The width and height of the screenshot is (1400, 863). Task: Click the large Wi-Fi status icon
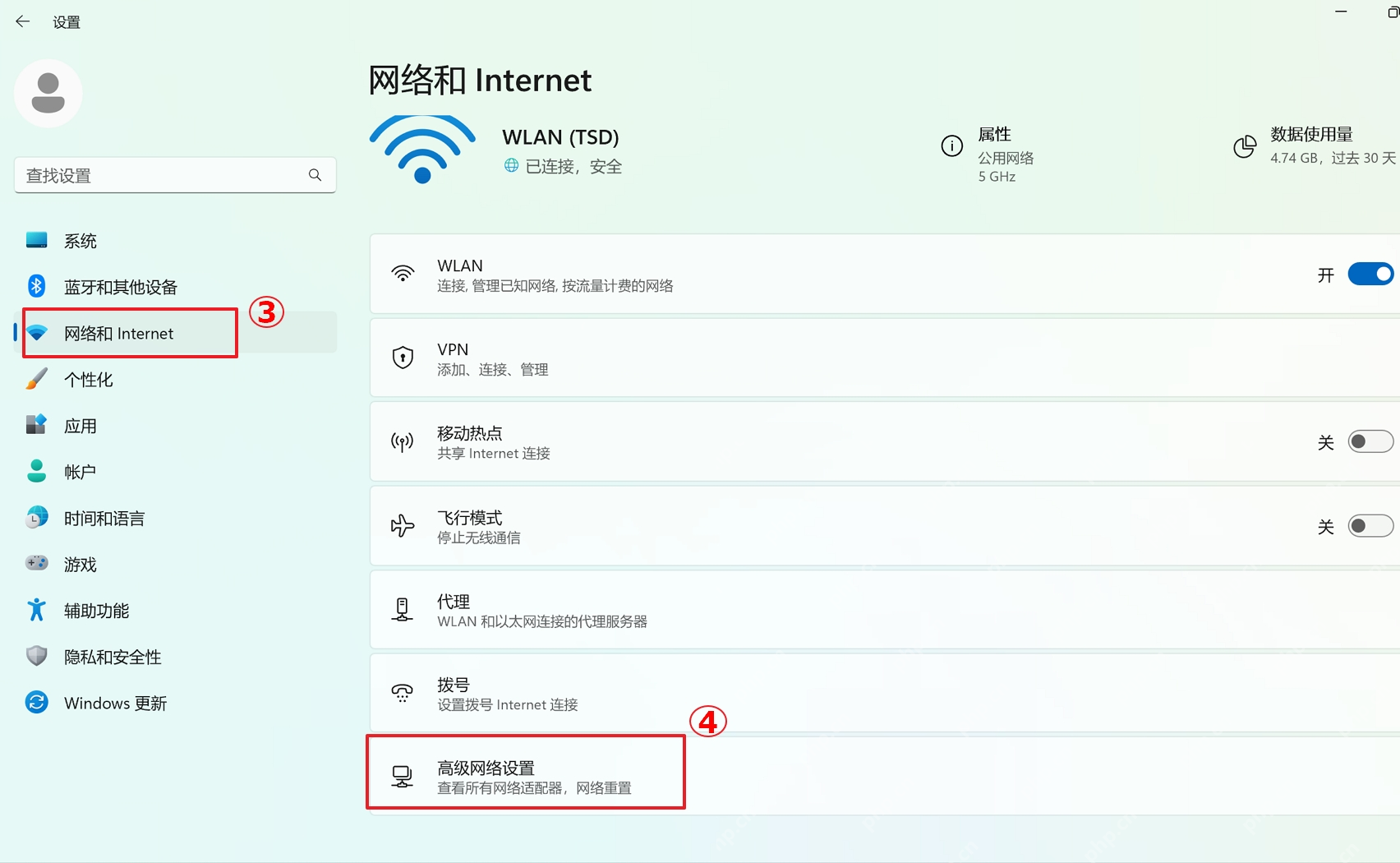coord(422,149)
